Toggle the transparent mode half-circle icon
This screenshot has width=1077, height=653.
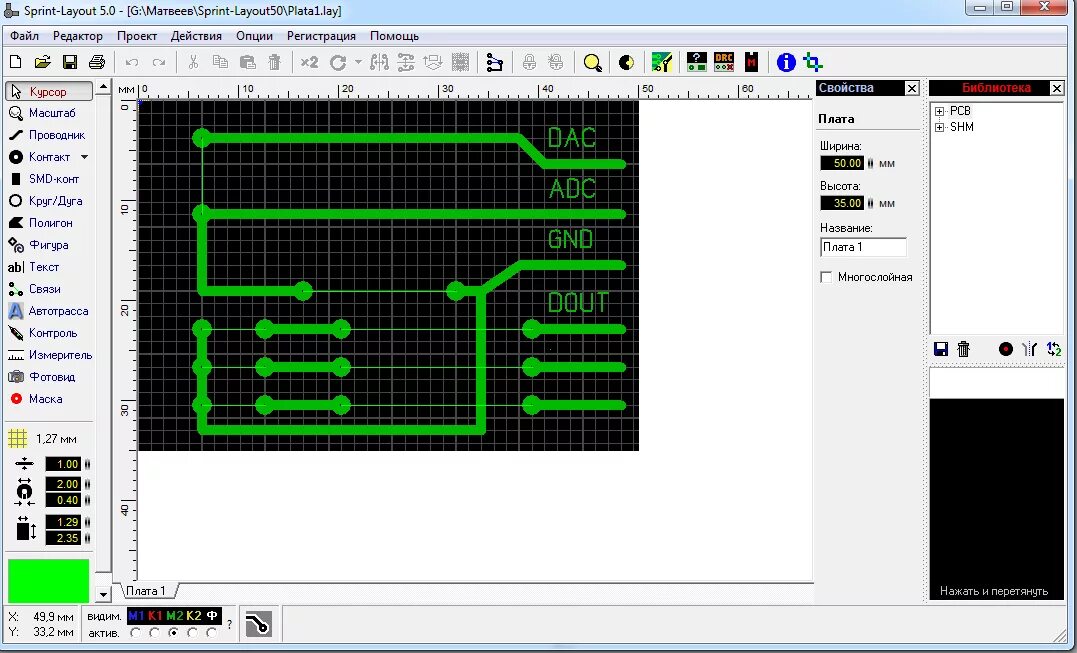click(x=626, y=62)
